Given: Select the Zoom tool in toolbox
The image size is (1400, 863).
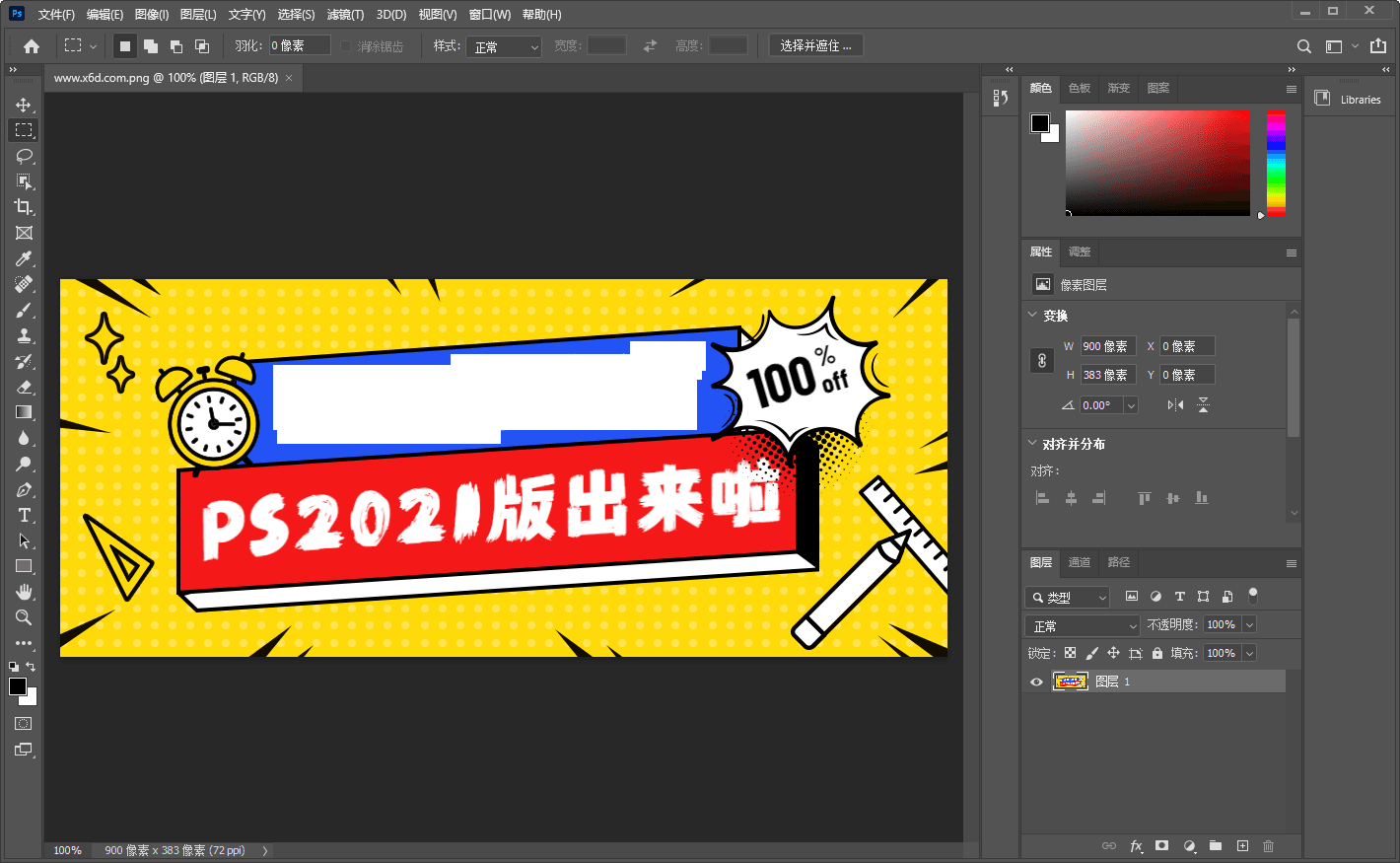Looking at the screenshot, I should (x=24, y=617).
